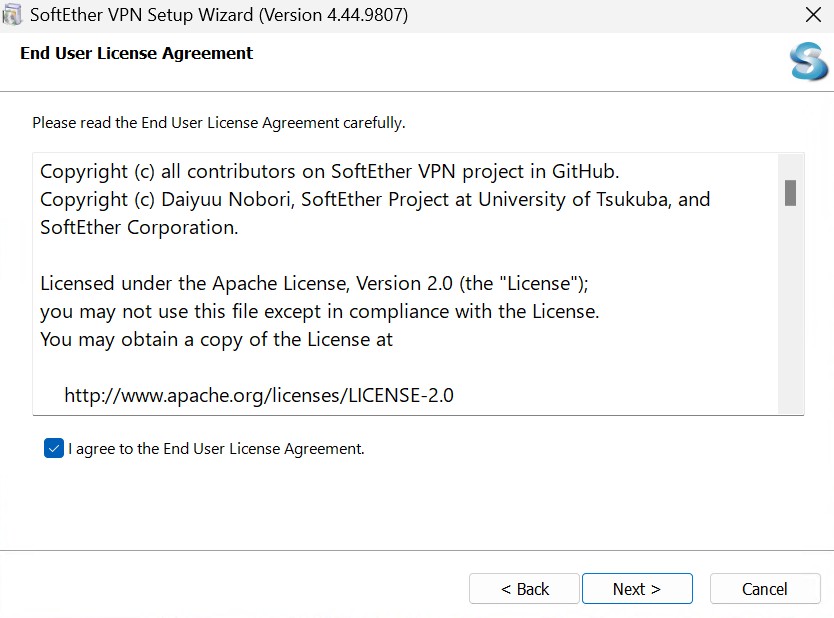Click the "You may obtain a copy" line
The width and height of the screenshot is (834, 618).
coord(216,339)
